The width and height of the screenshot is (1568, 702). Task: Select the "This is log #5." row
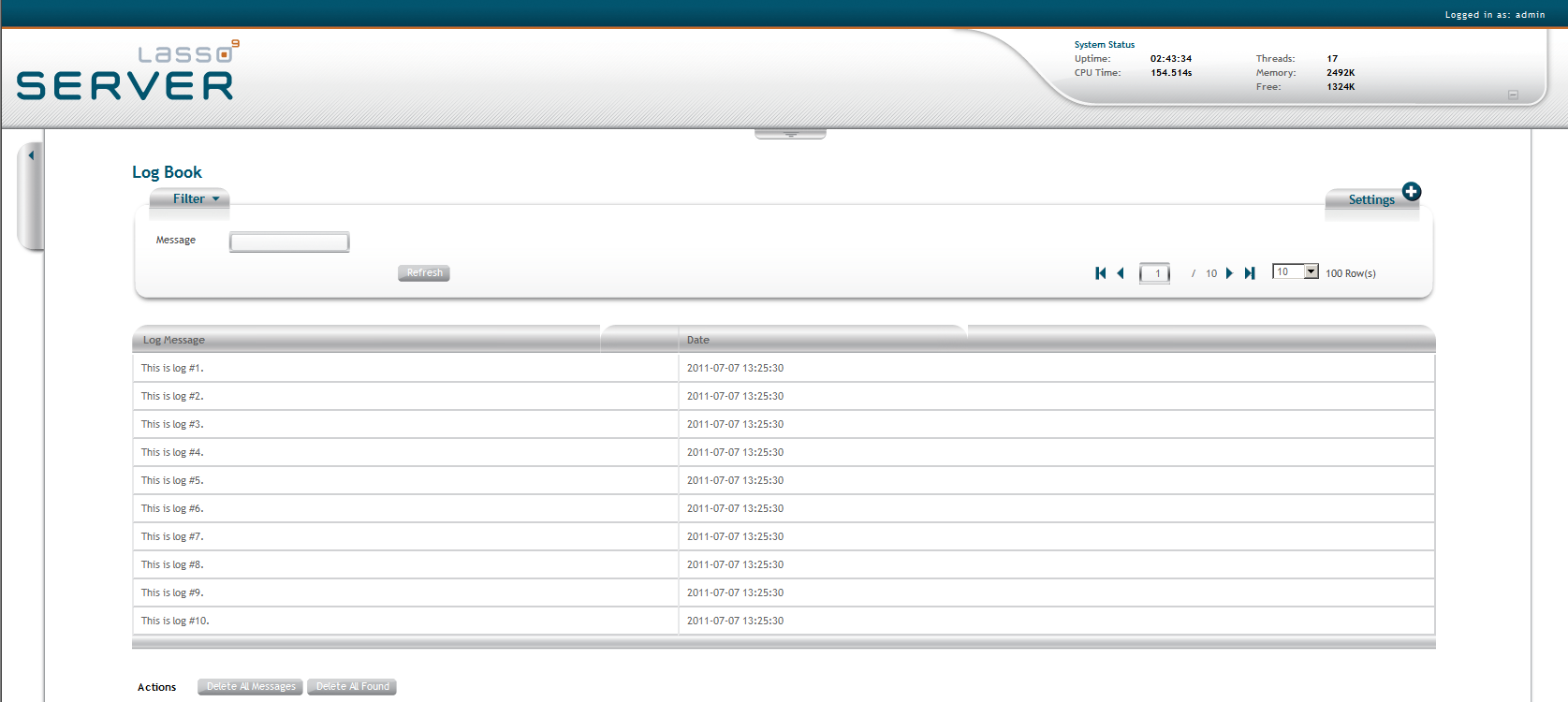(x=172, y=480)
